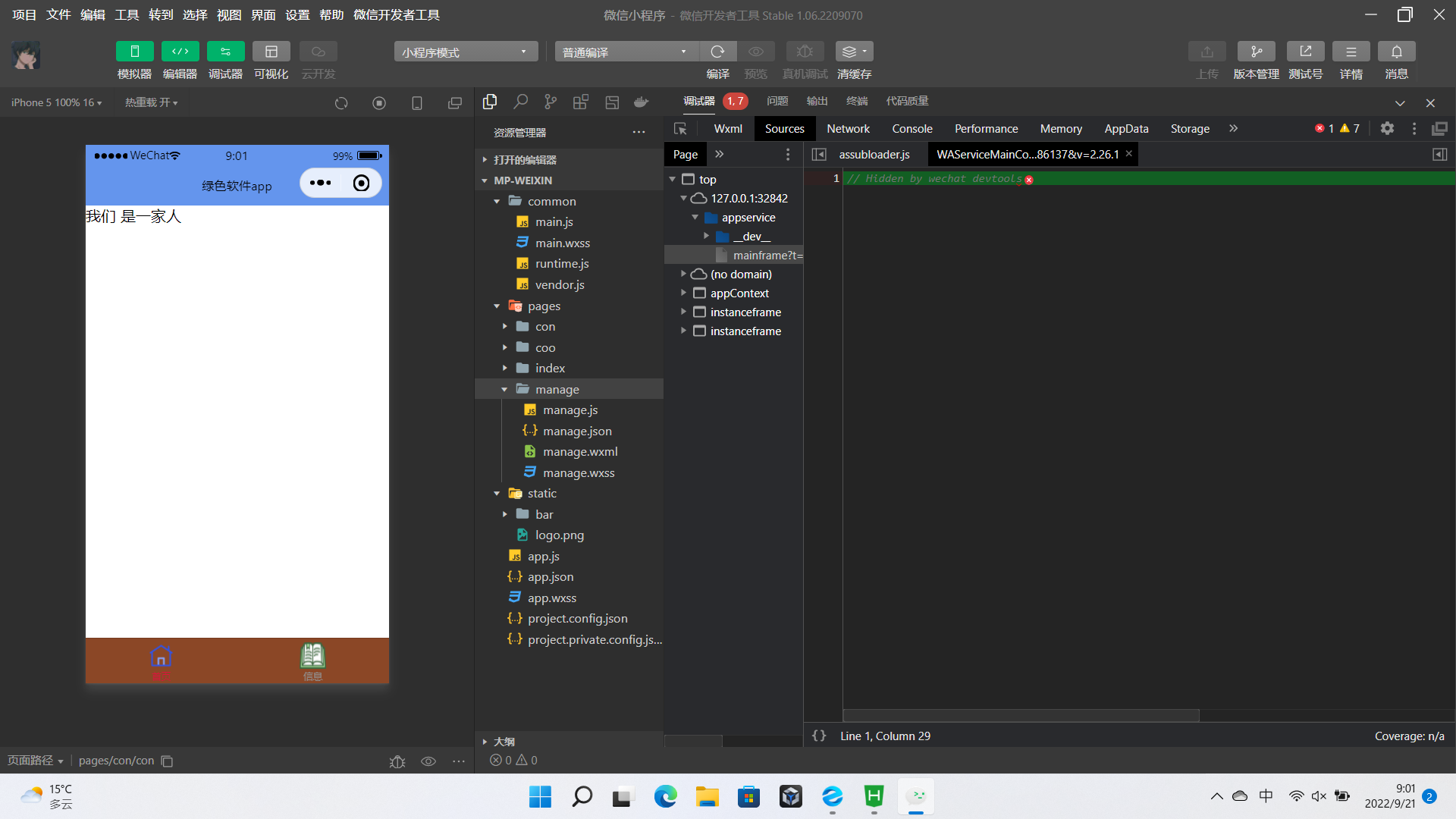Open the manage.wxml file

[579, 452]
